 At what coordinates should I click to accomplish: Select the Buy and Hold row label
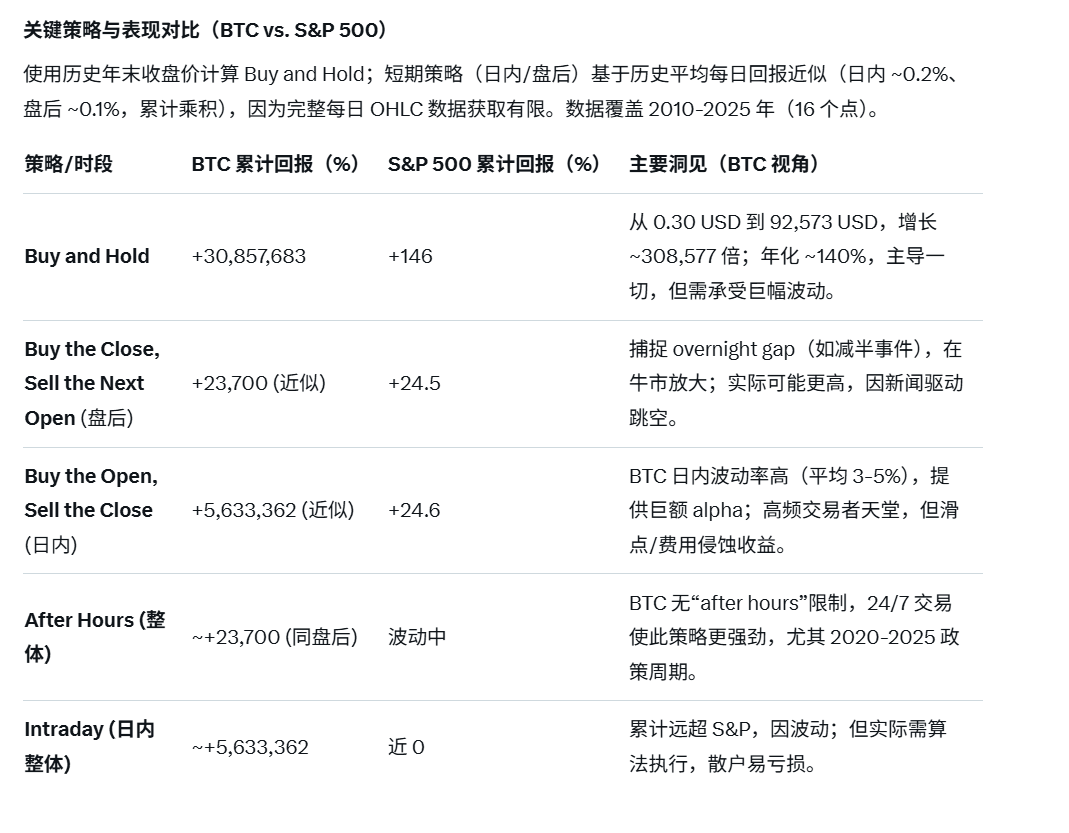click(x=87, y=256)
